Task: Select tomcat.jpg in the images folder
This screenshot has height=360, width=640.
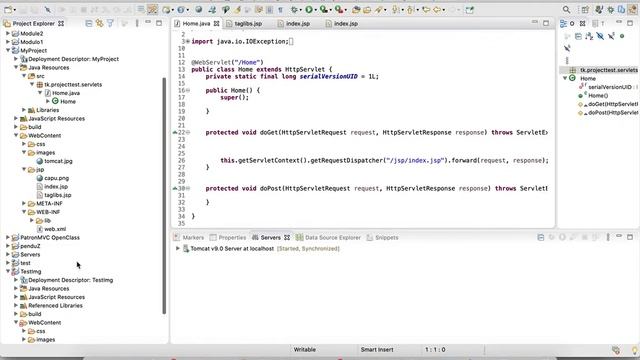Action: pos(58,161)
